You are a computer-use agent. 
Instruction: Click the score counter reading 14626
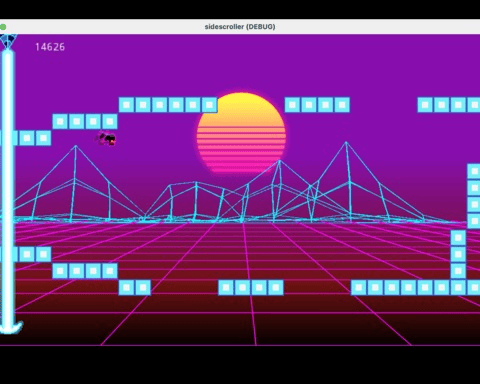(x=50, y=47)
